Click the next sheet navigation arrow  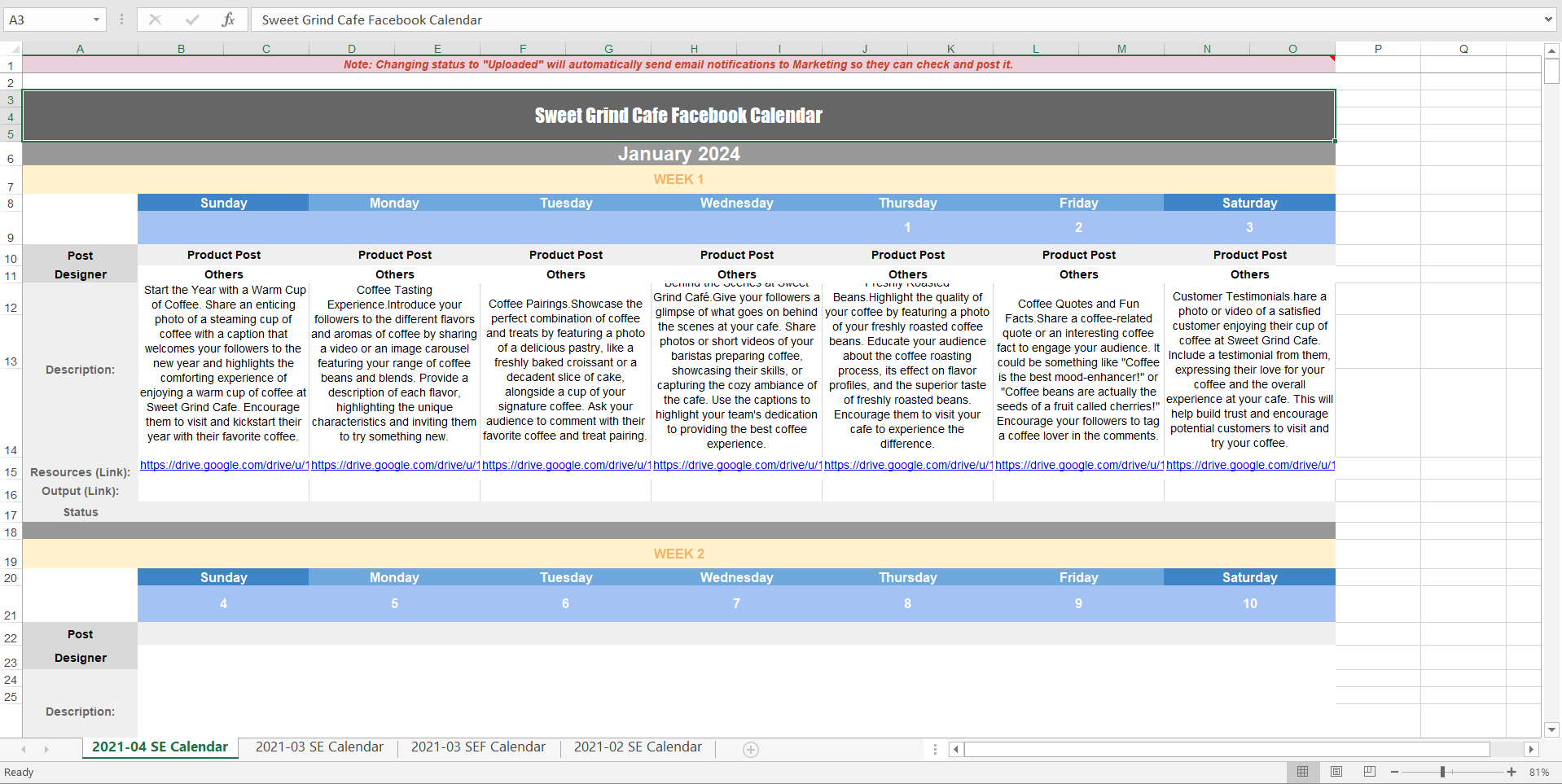click(x=48, y=749)
